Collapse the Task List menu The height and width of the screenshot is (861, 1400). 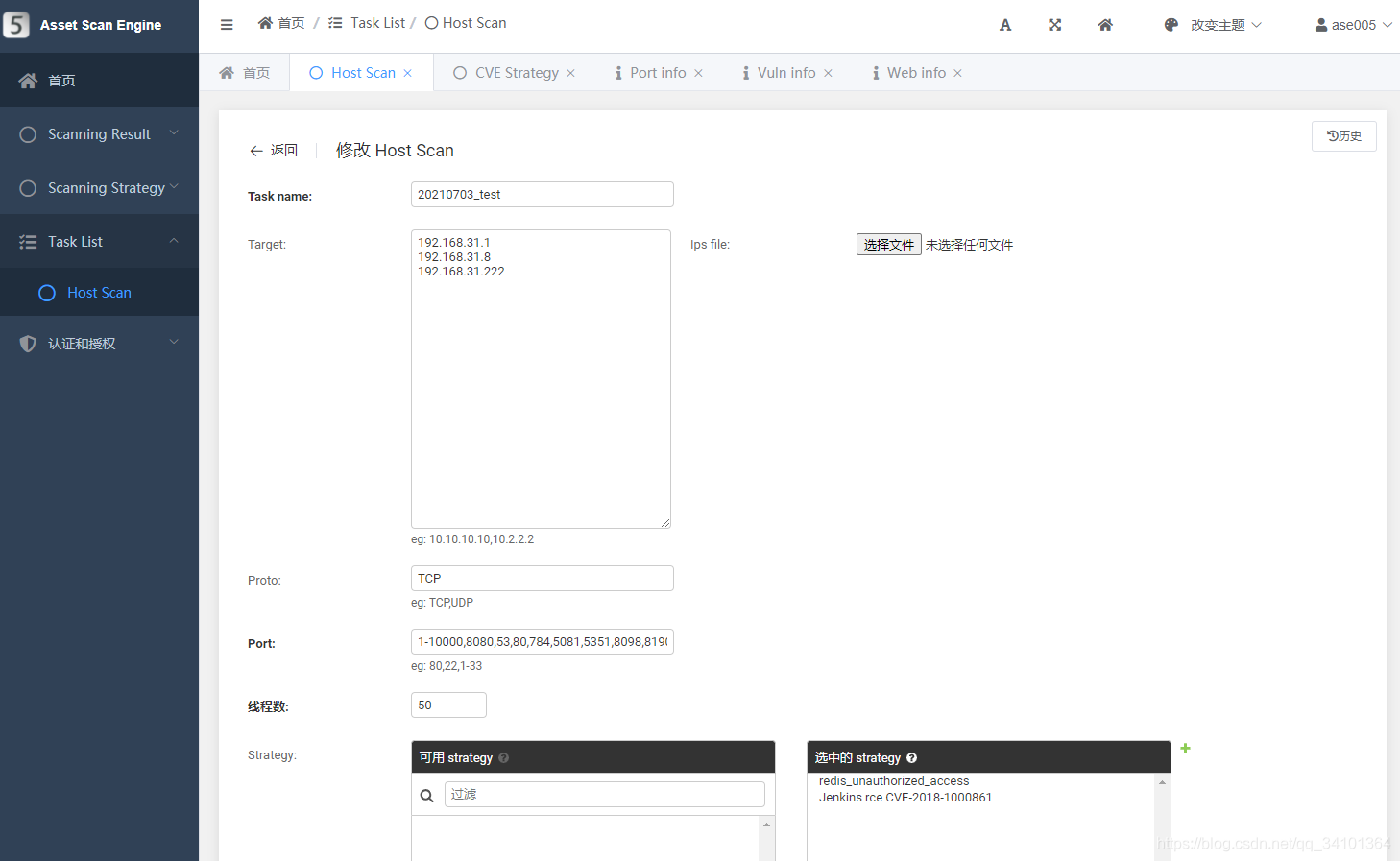point(174,241)
